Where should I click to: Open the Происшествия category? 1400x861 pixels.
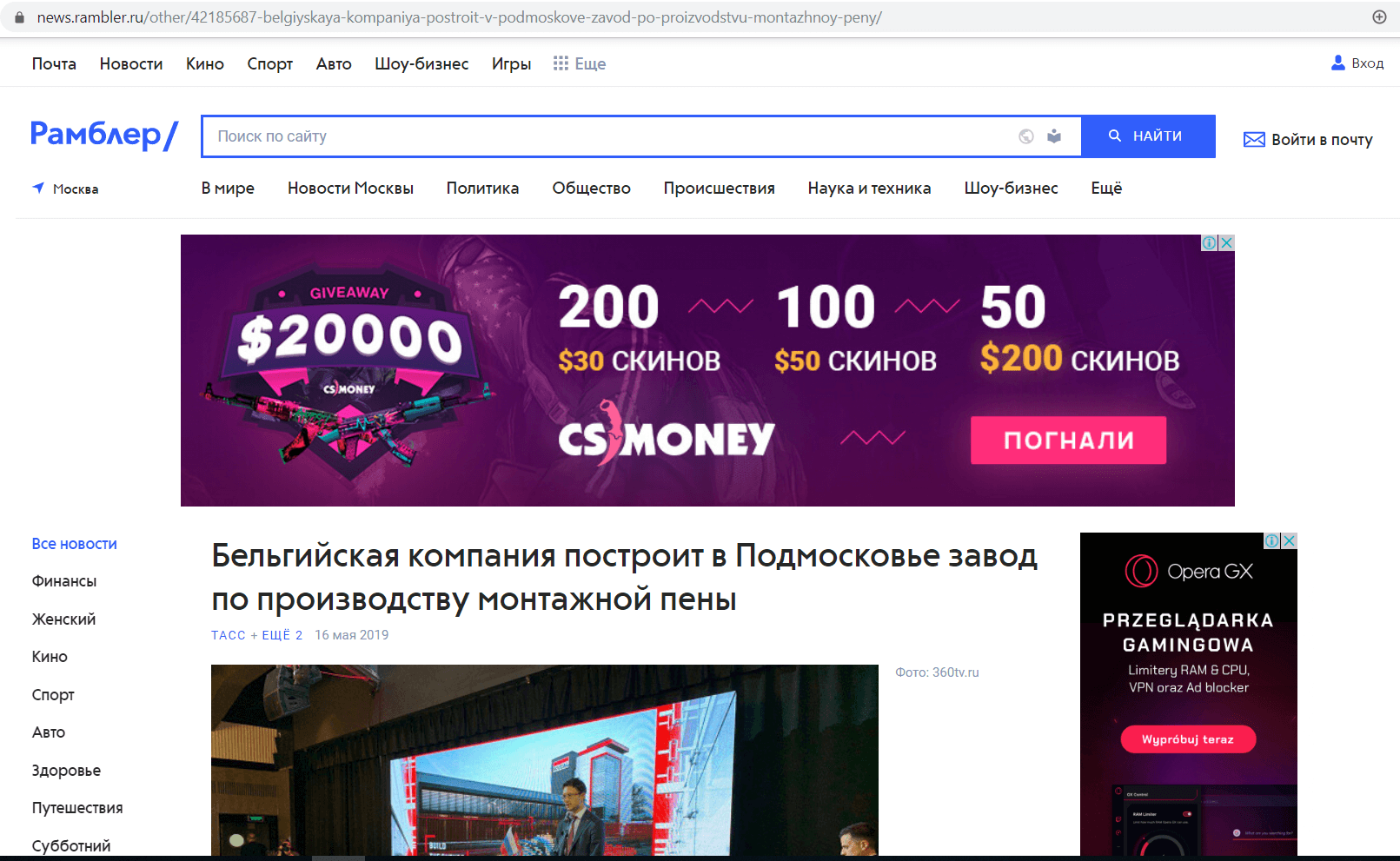(719, 189)
